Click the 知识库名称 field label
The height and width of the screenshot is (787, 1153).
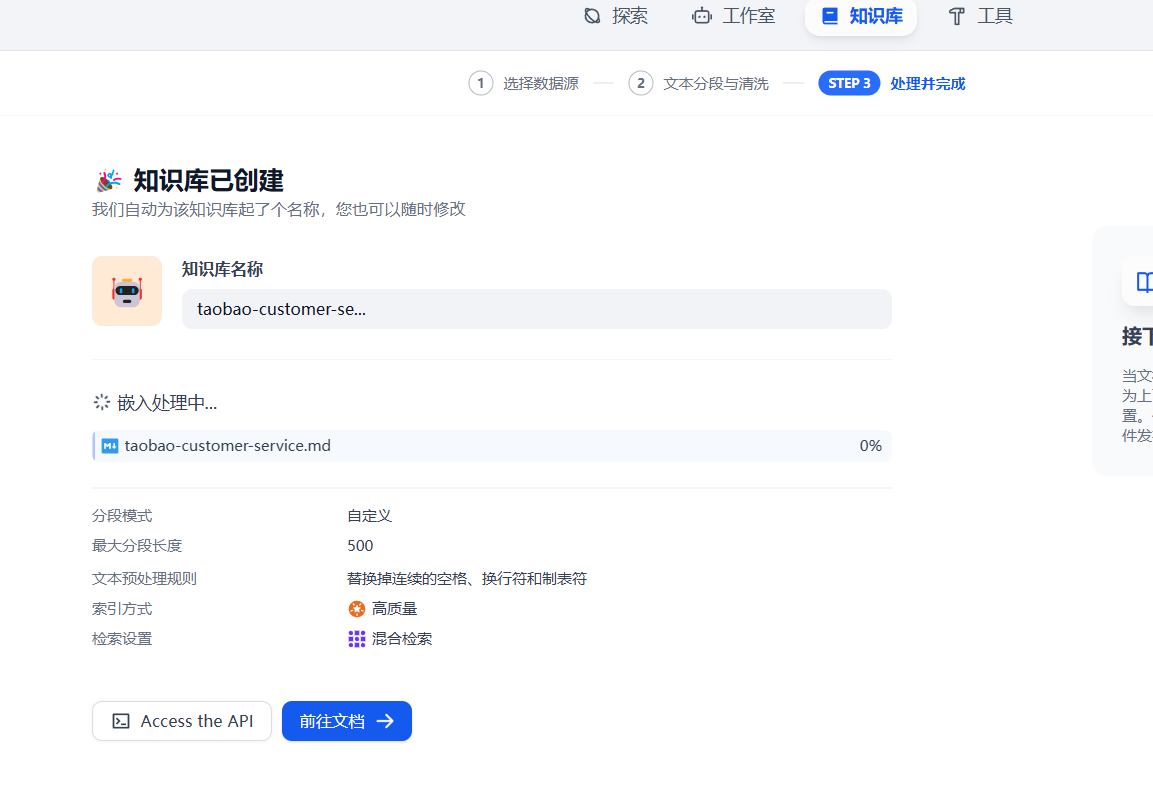pyautogui.click(x=222, y=269)
